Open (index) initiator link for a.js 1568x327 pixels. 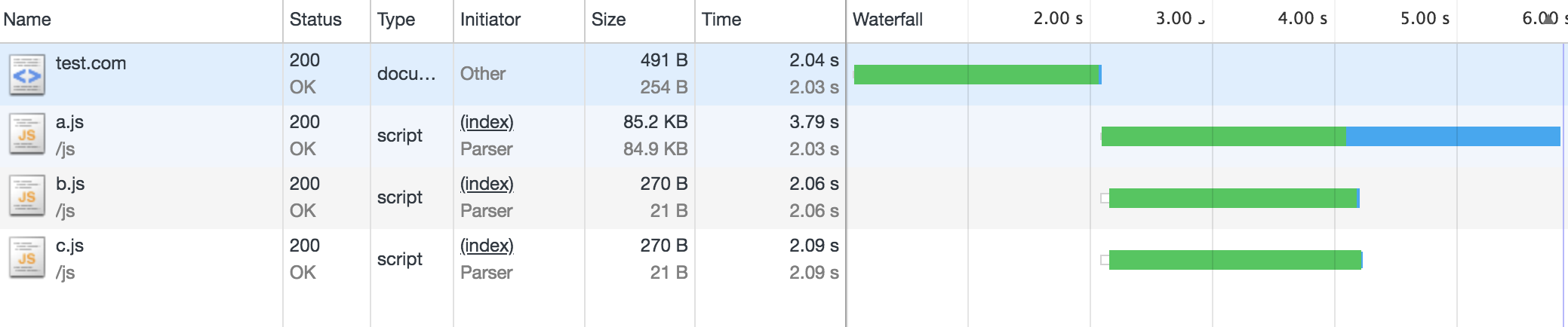click(x=487, y=122)
